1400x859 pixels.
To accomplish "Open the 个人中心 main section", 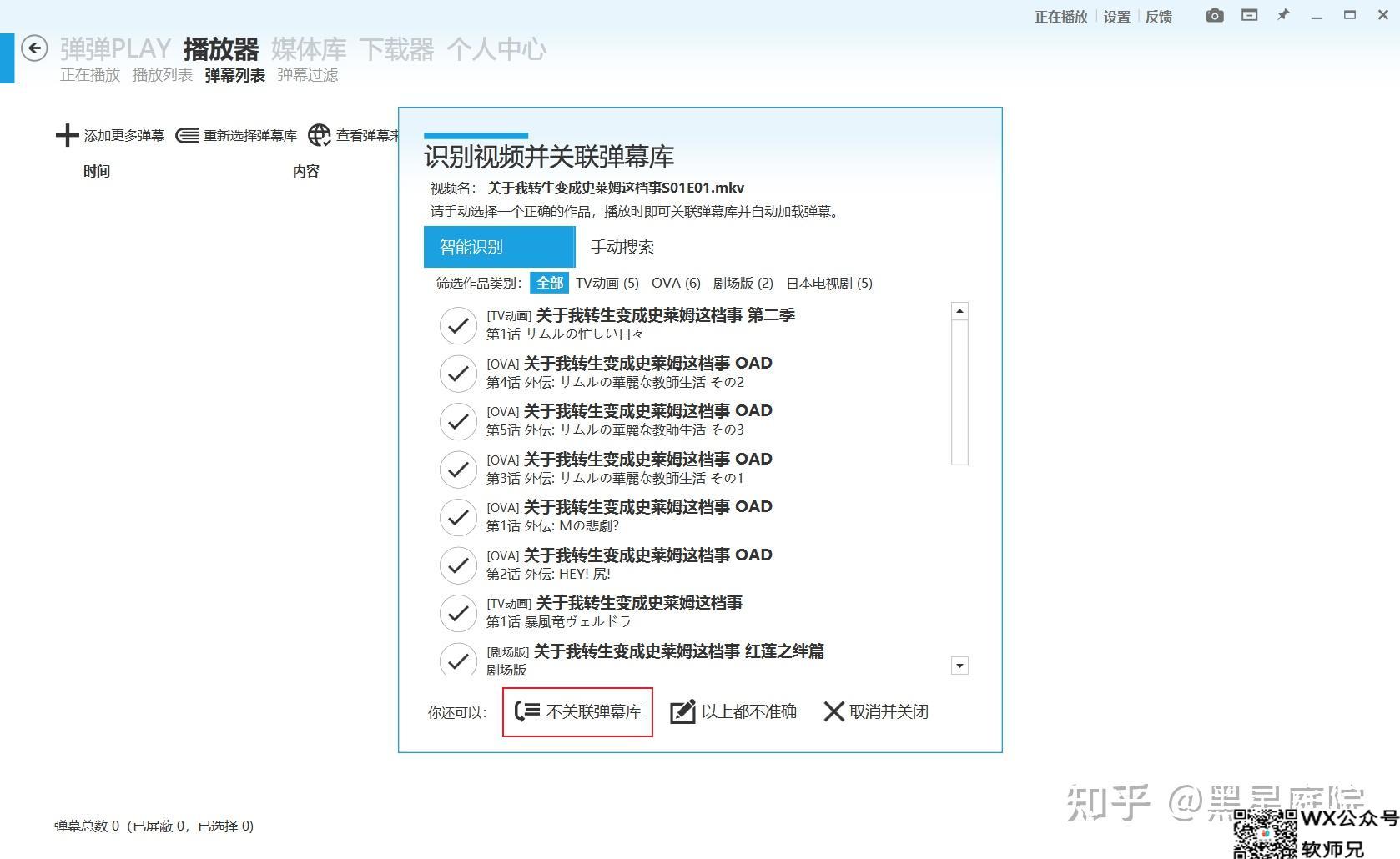I will (496, 49).
